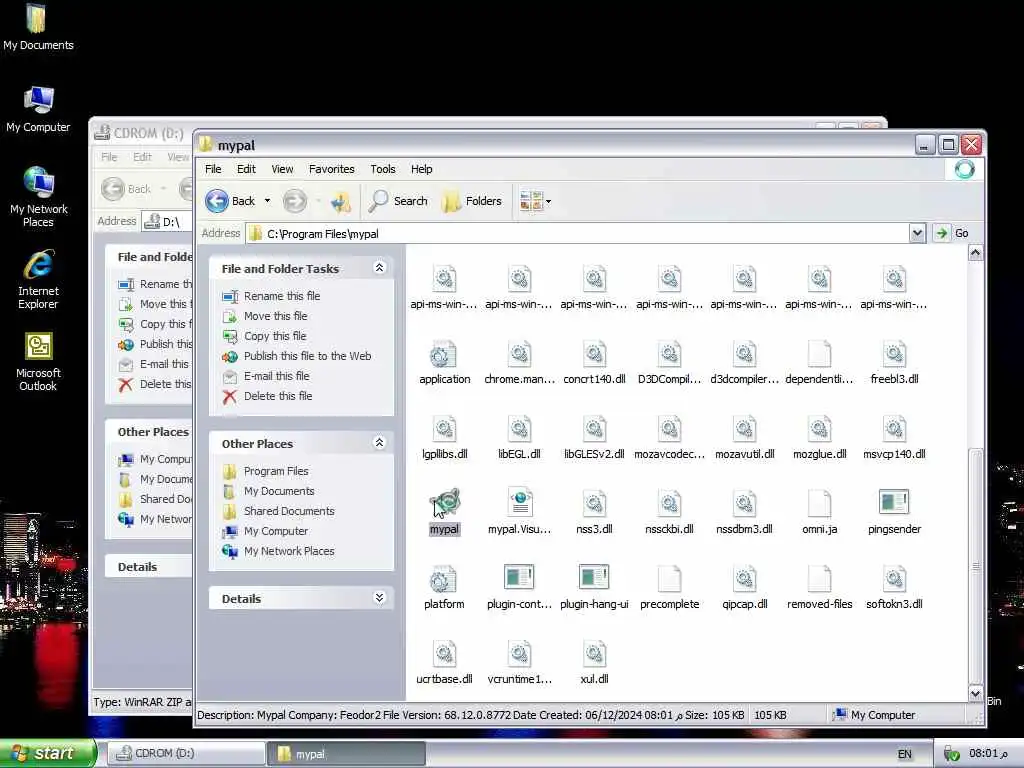1024x768 pixels.
Task: Expand the Address bar dropdown list
Action: (917, 233)
